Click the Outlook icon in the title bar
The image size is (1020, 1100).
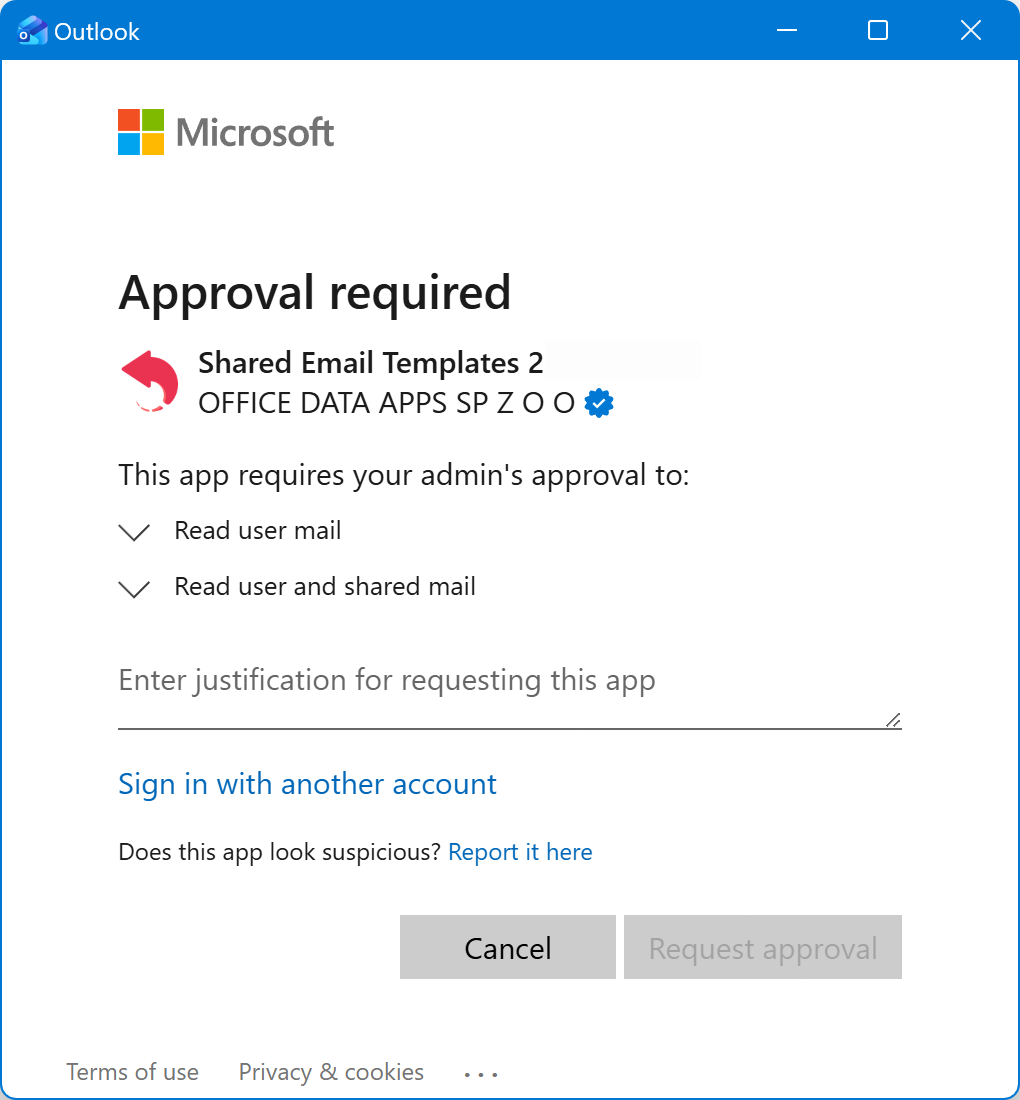[33, 30]
